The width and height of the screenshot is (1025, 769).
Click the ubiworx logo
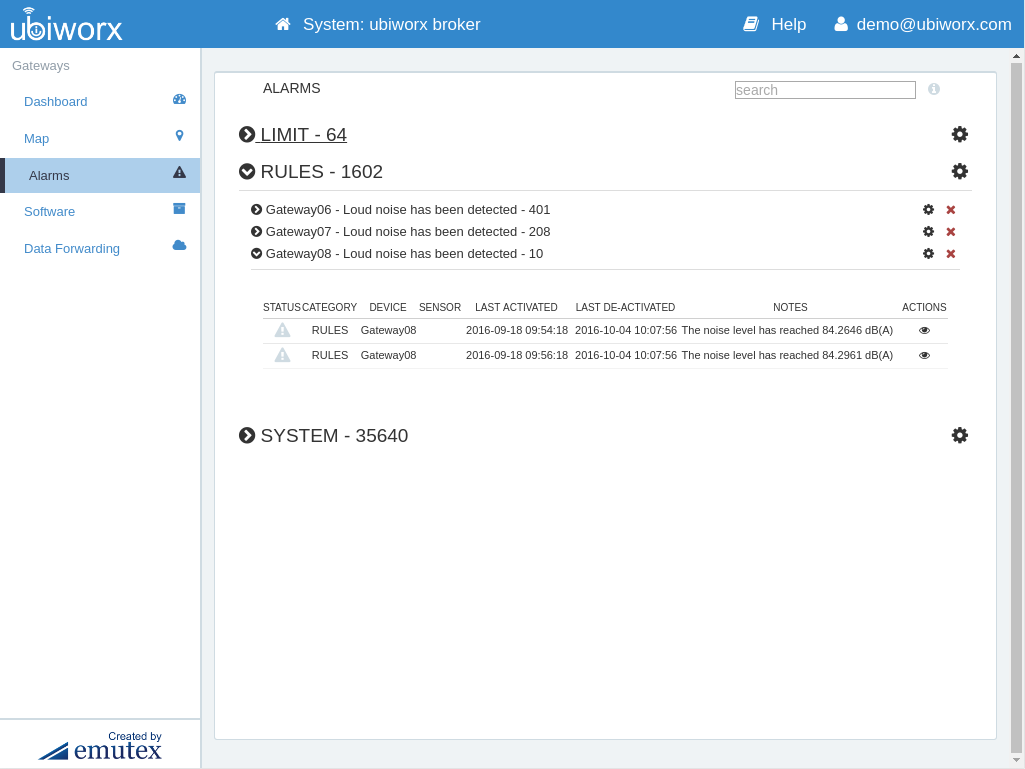(x=66, y=25)
